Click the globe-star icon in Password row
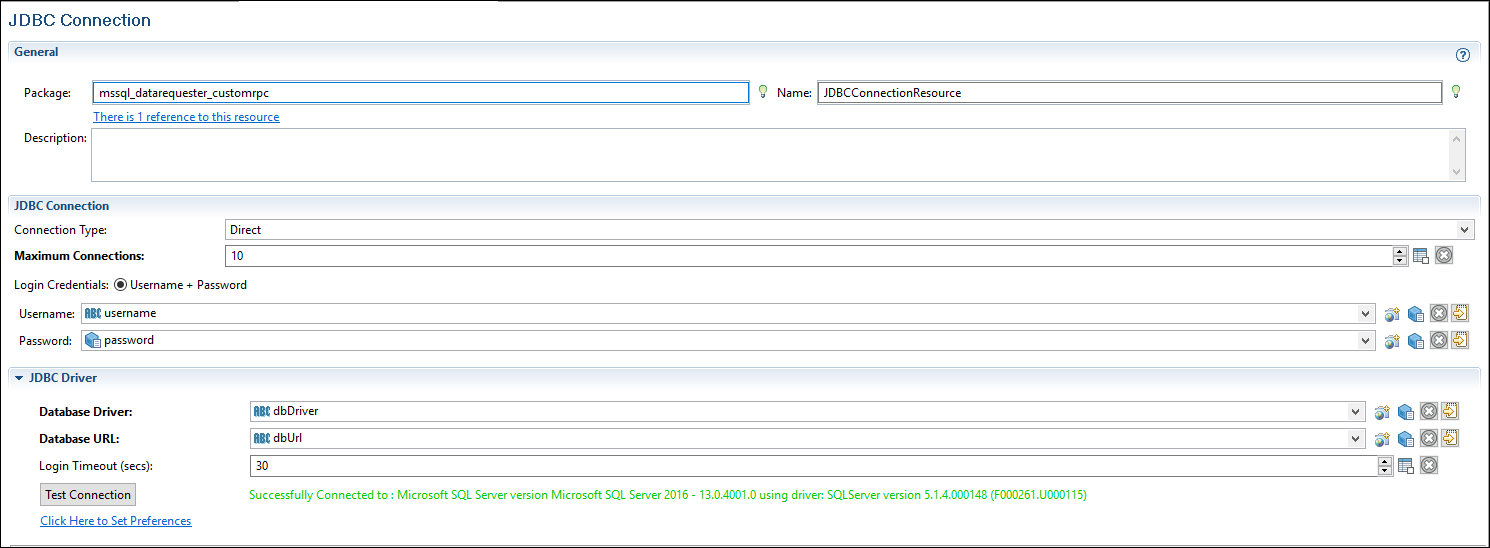 pos(1392,341)
